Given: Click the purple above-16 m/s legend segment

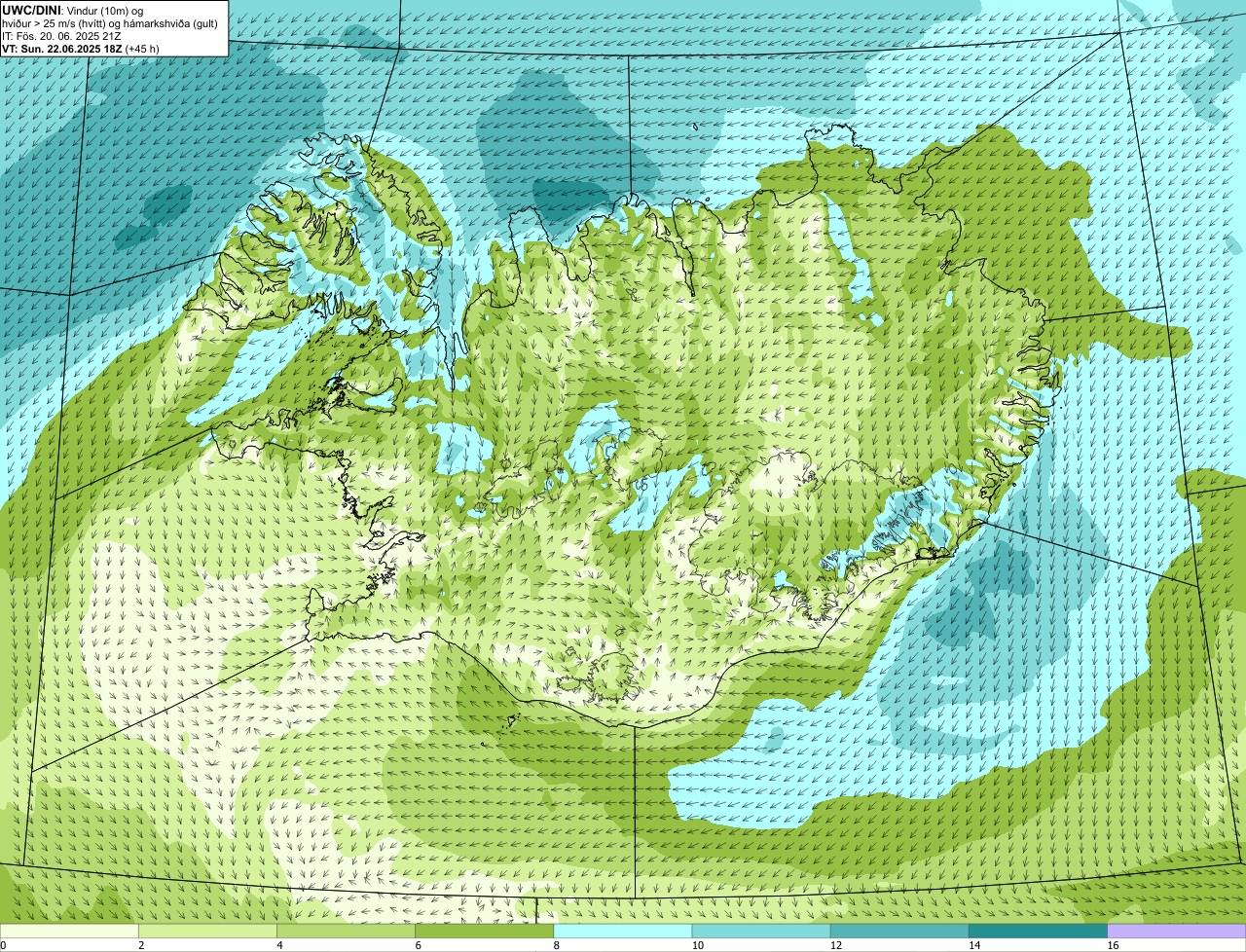Looking at the screenshot, I should [1177, 931].
